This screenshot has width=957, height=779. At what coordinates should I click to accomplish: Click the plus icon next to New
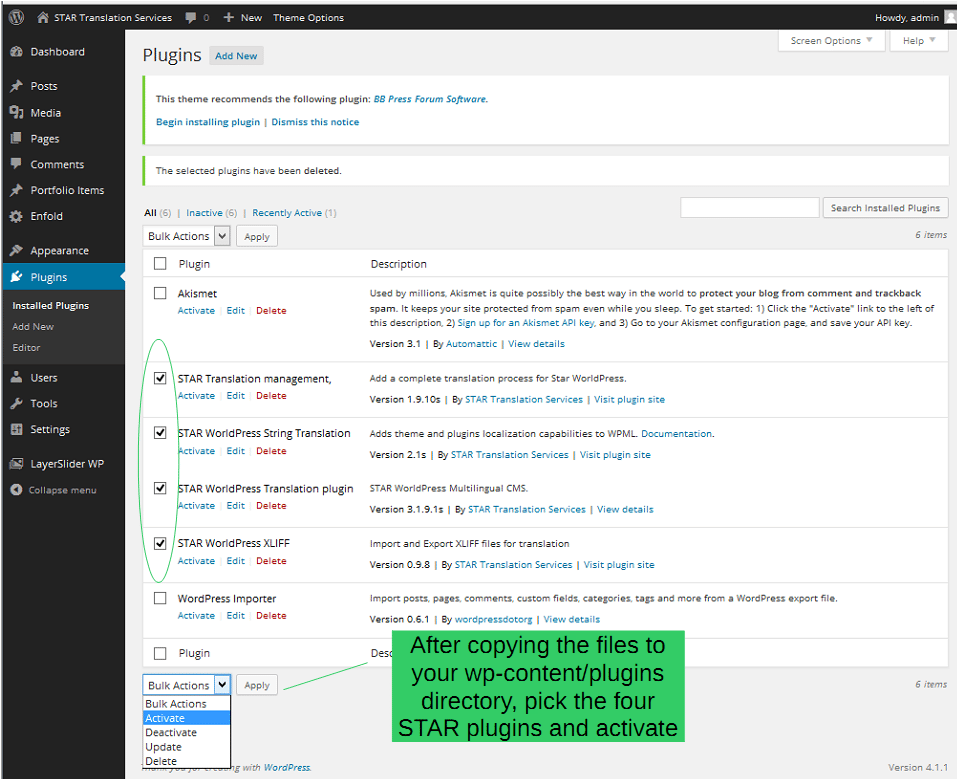[x=229, y=17]
